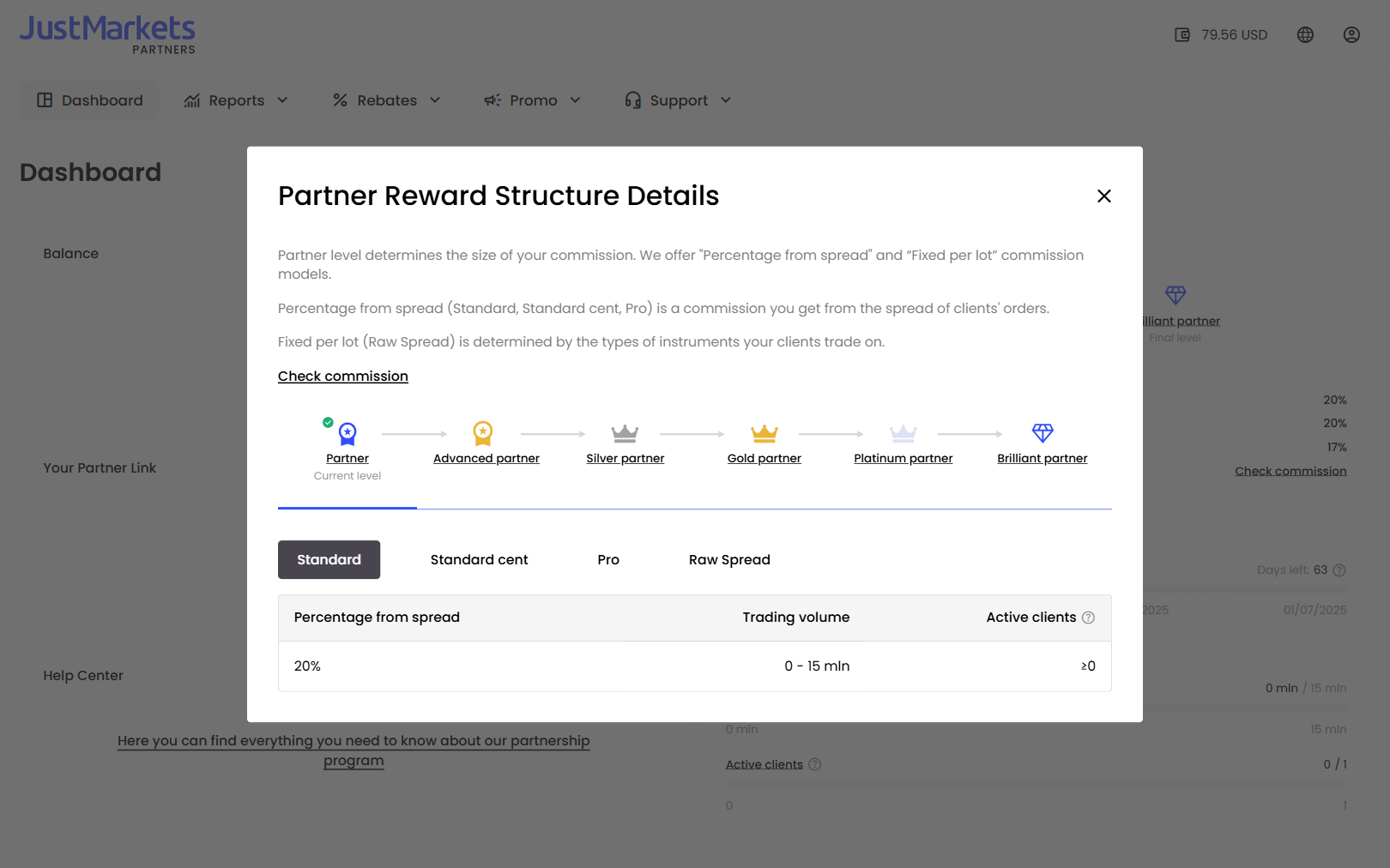
Task: Click the Percentage from spread column header
Action: pyautogui.click(x=377, y=617)
